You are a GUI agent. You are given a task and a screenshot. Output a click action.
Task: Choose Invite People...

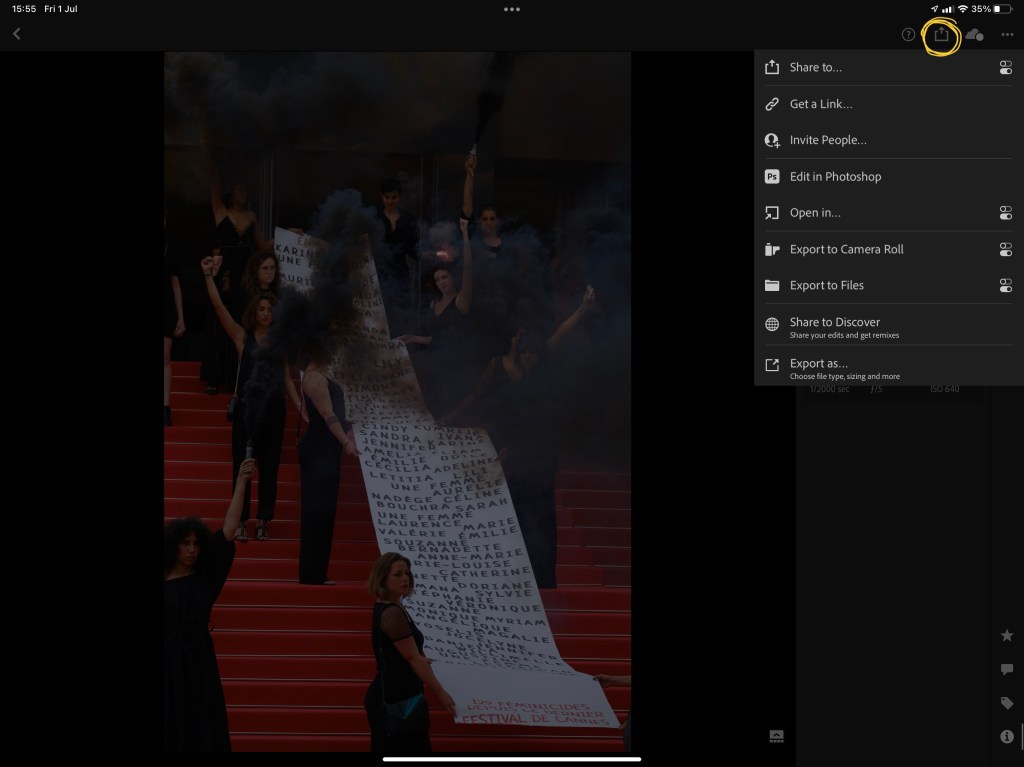827,141
